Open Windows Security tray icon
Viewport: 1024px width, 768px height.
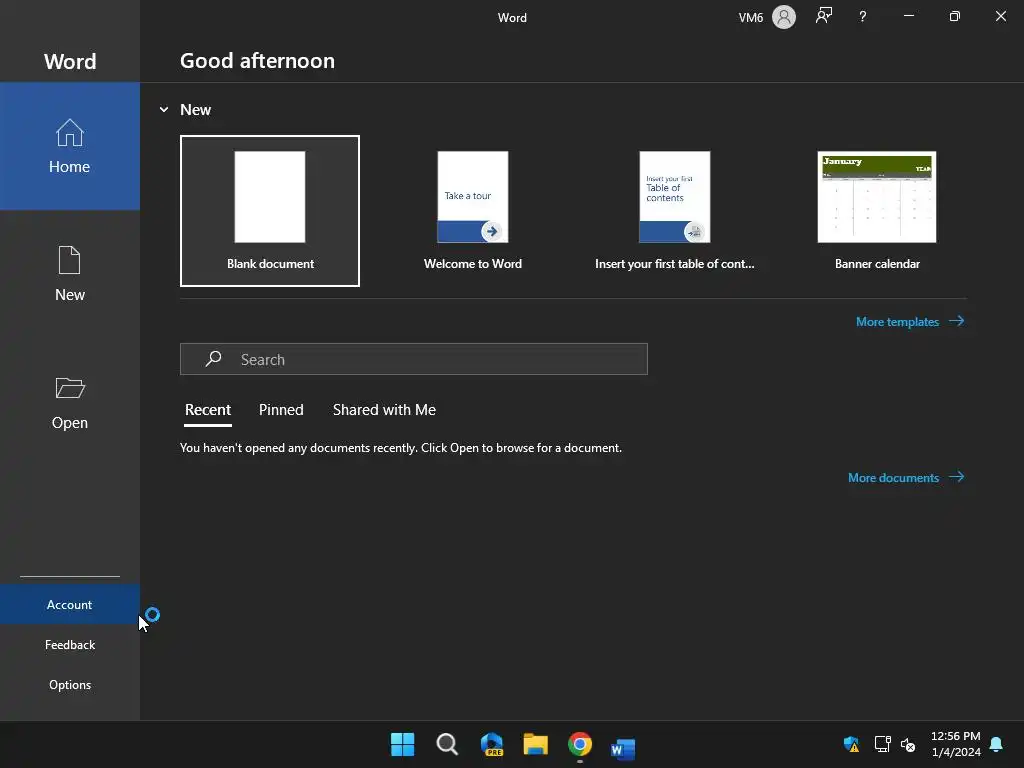point(851,744)
